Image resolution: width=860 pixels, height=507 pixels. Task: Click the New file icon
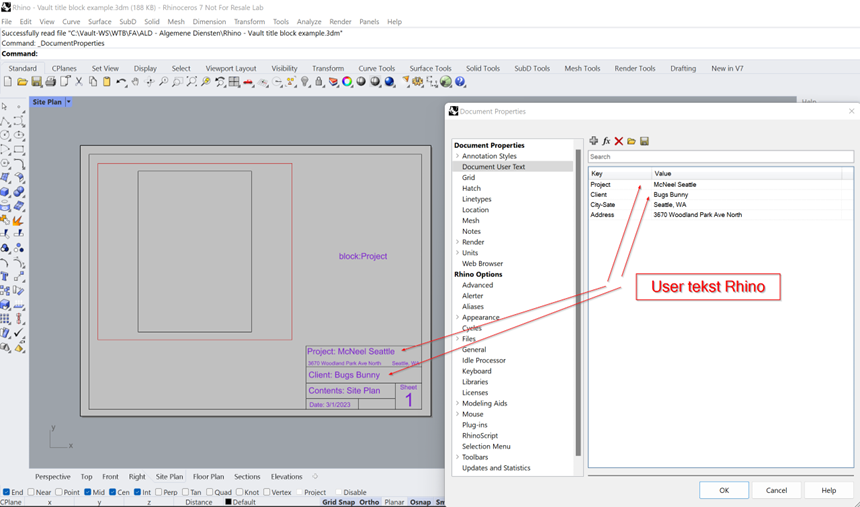[x=8, y=82]
